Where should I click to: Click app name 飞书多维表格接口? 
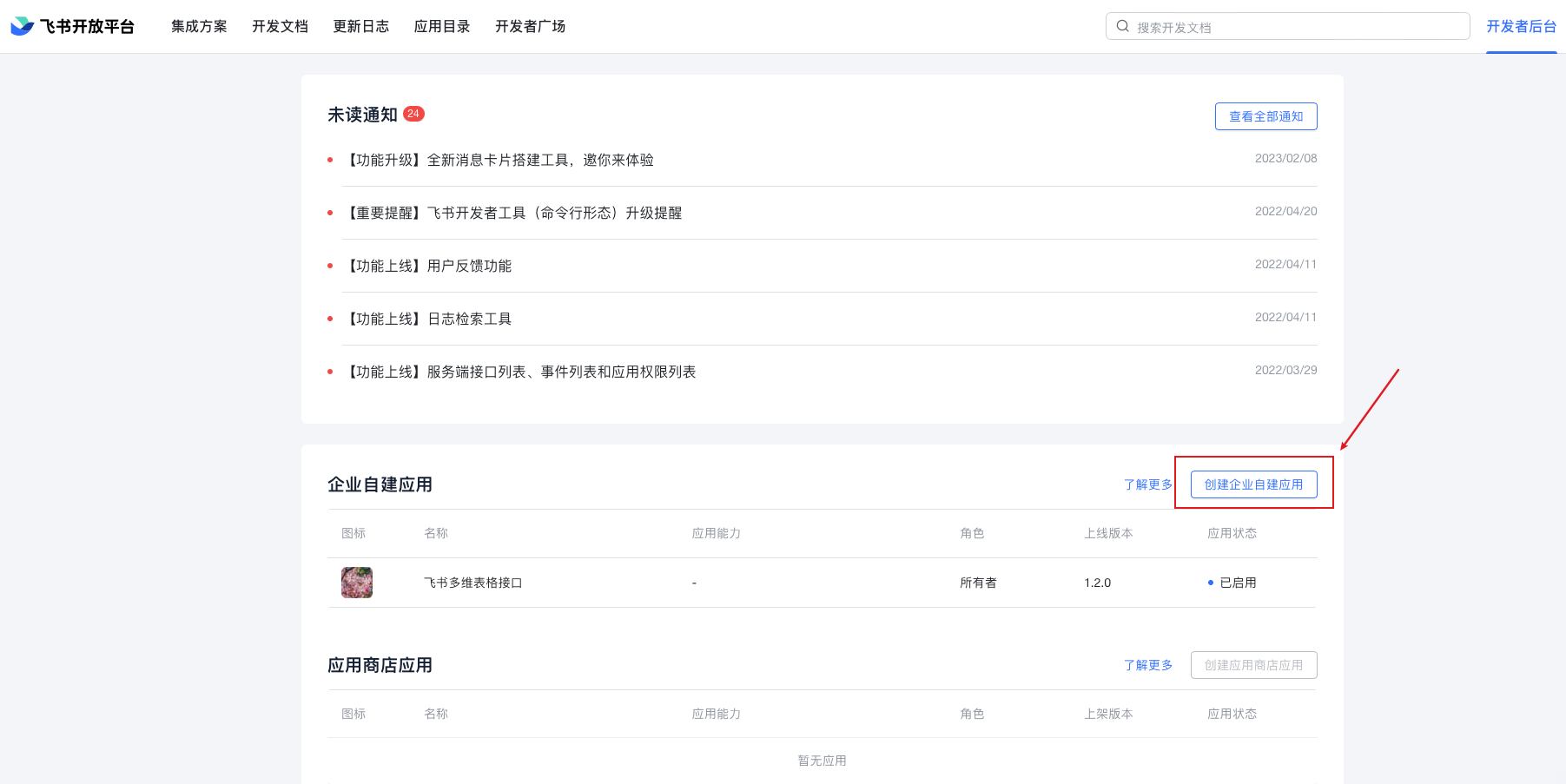(472, 583)
